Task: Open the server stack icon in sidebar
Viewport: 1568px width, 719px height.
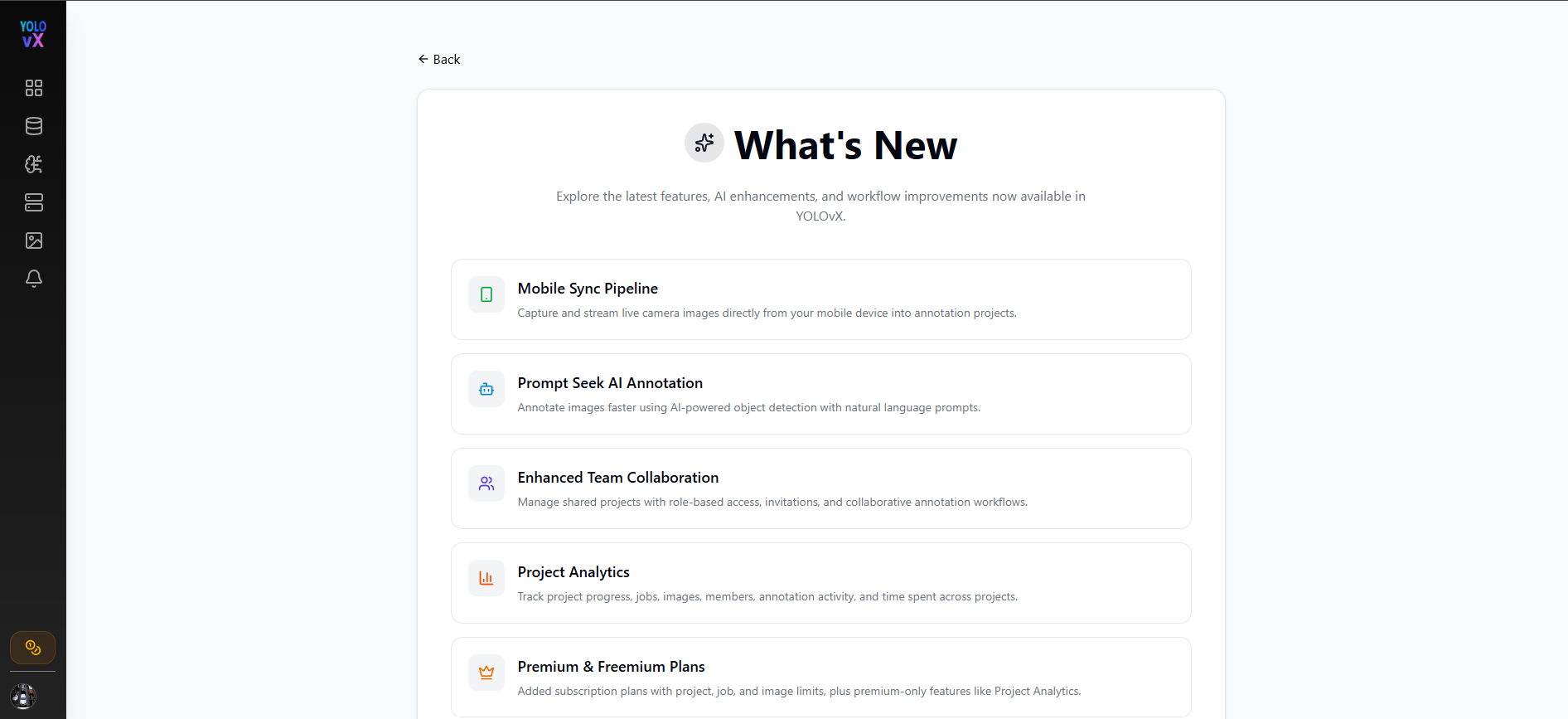Action: (34, 202)
